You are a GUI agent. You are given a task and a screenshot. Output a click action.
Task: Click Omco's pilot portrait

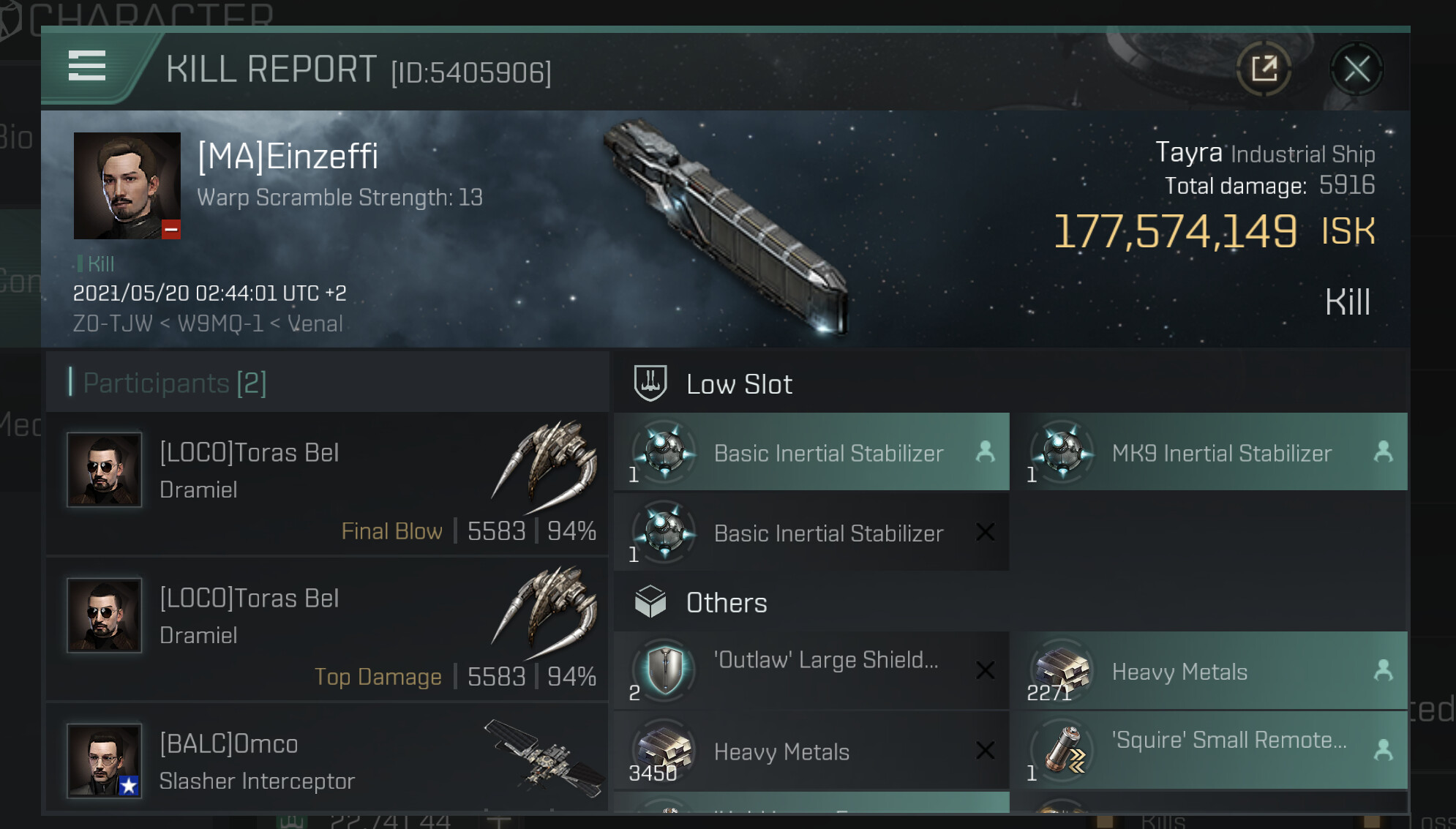tap(105, 760)
